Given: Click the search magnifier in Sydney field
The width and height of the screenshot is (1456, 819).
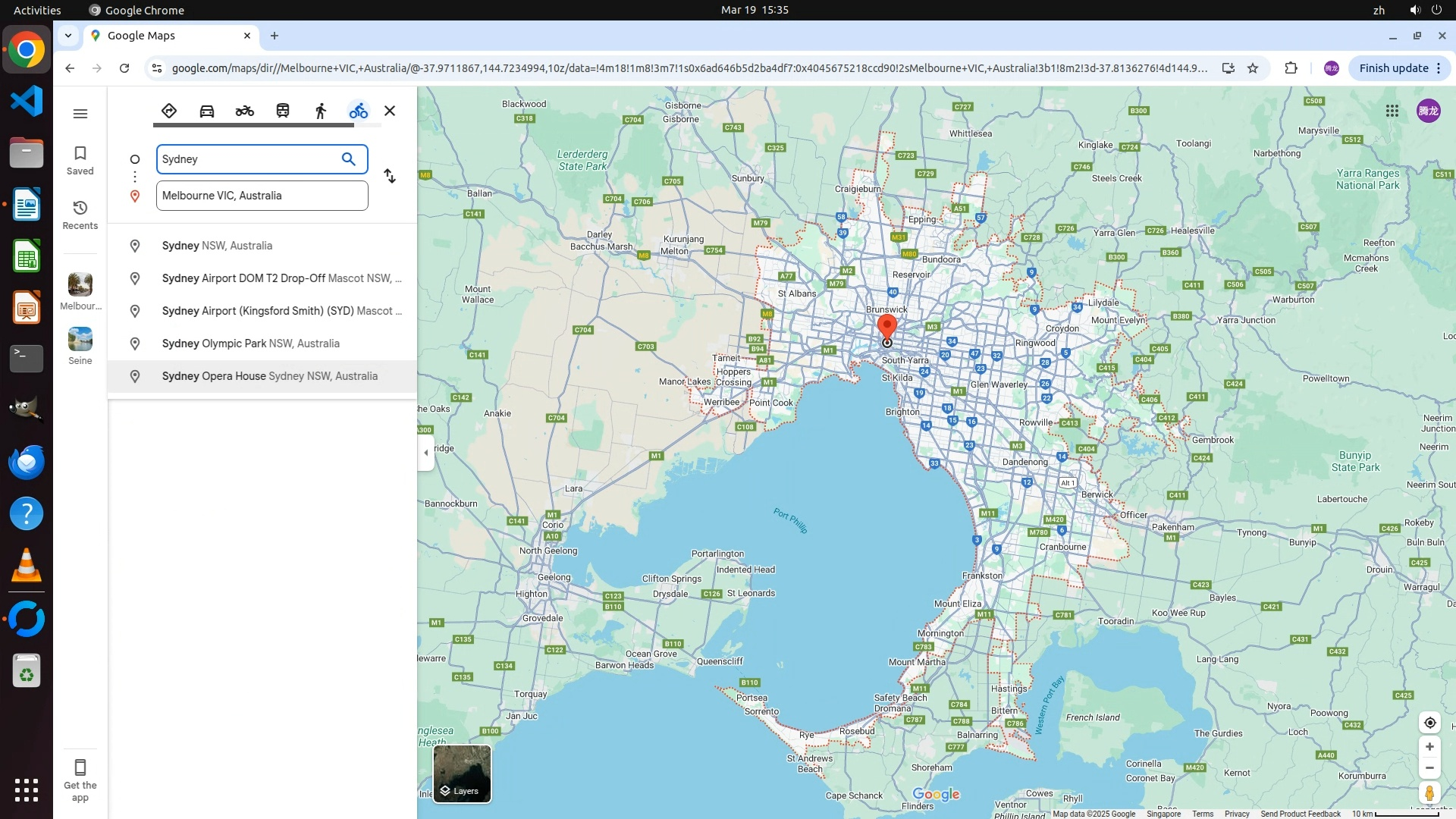Looking at the screenshot, I should pos(348,159).
